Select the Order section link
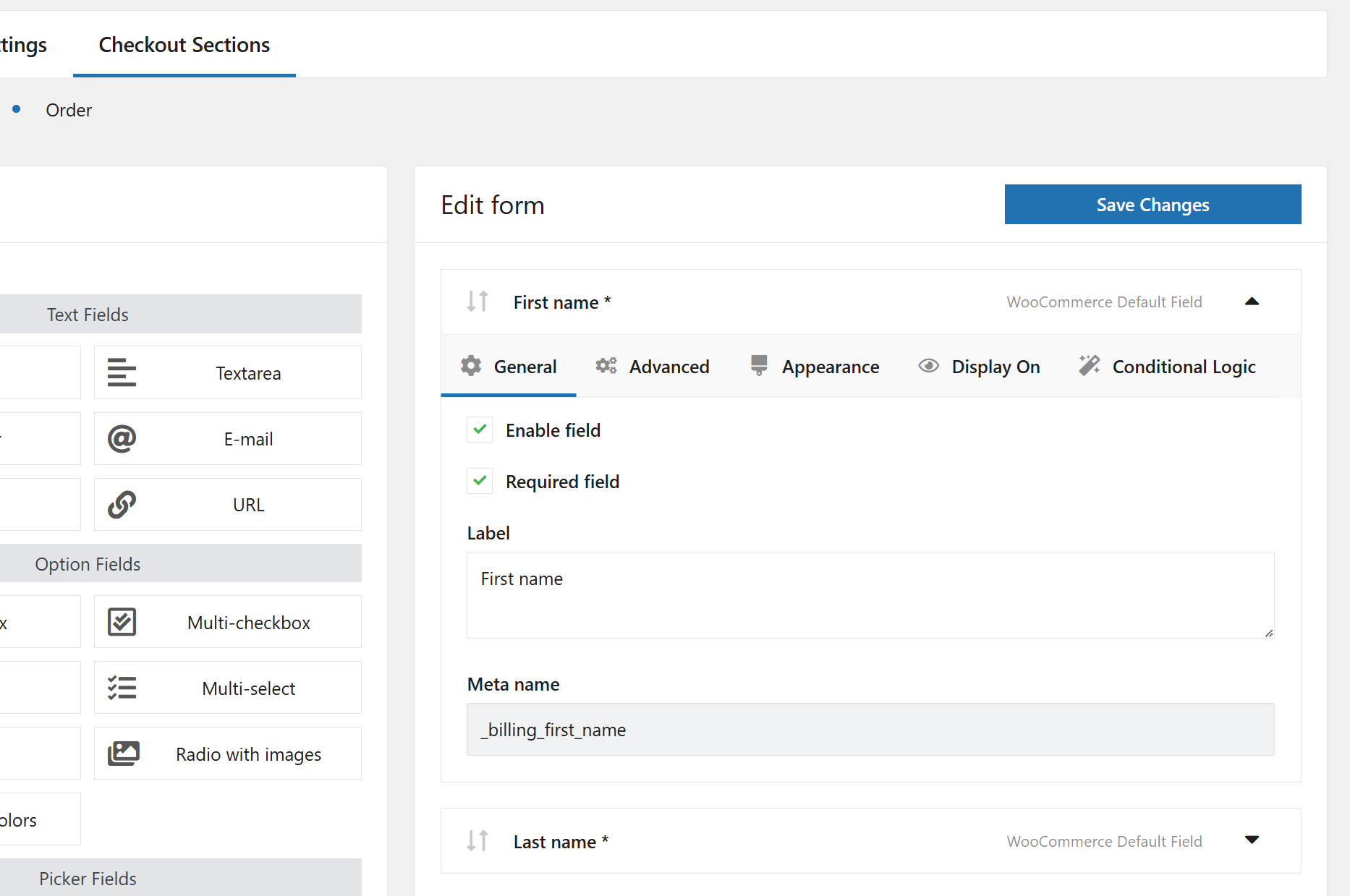 [69, 110]
